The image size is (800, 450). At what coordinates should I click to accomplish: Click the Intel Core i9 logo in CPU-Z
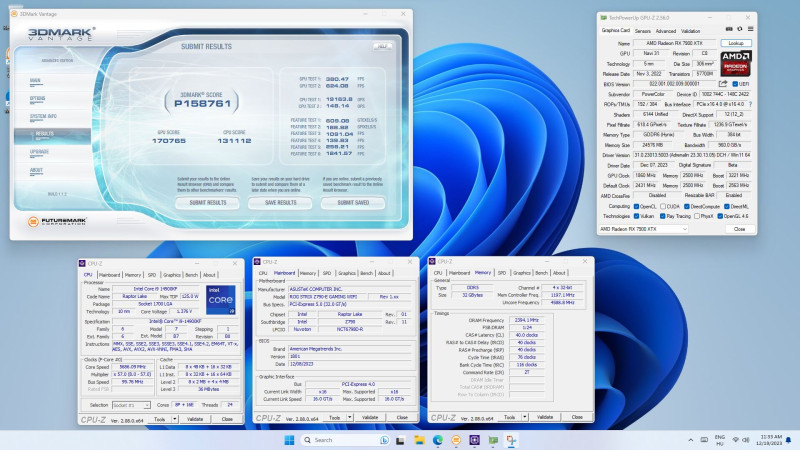[220, 299]
